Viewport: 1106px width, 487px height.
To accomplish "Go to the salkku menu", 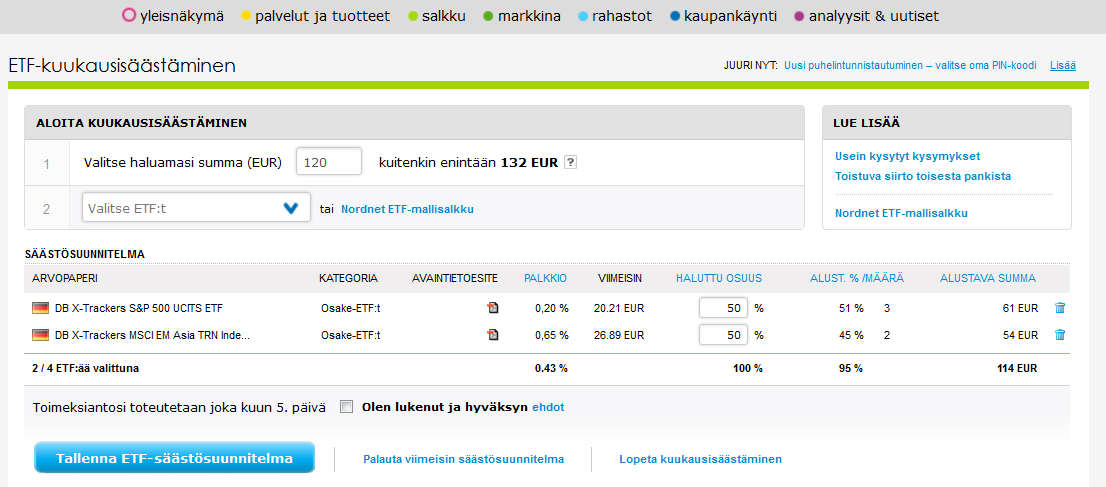I will (437, 16).
